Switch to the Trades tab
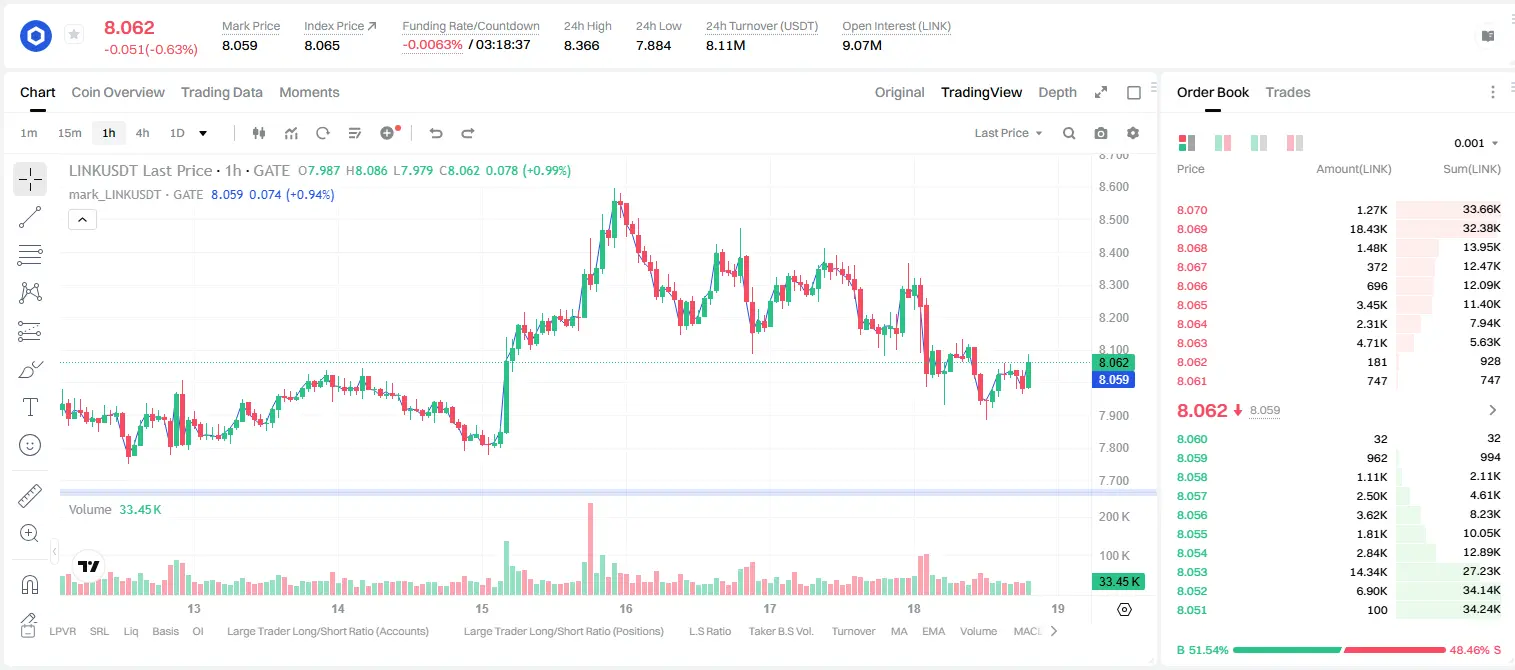 tap(1287, 92)
